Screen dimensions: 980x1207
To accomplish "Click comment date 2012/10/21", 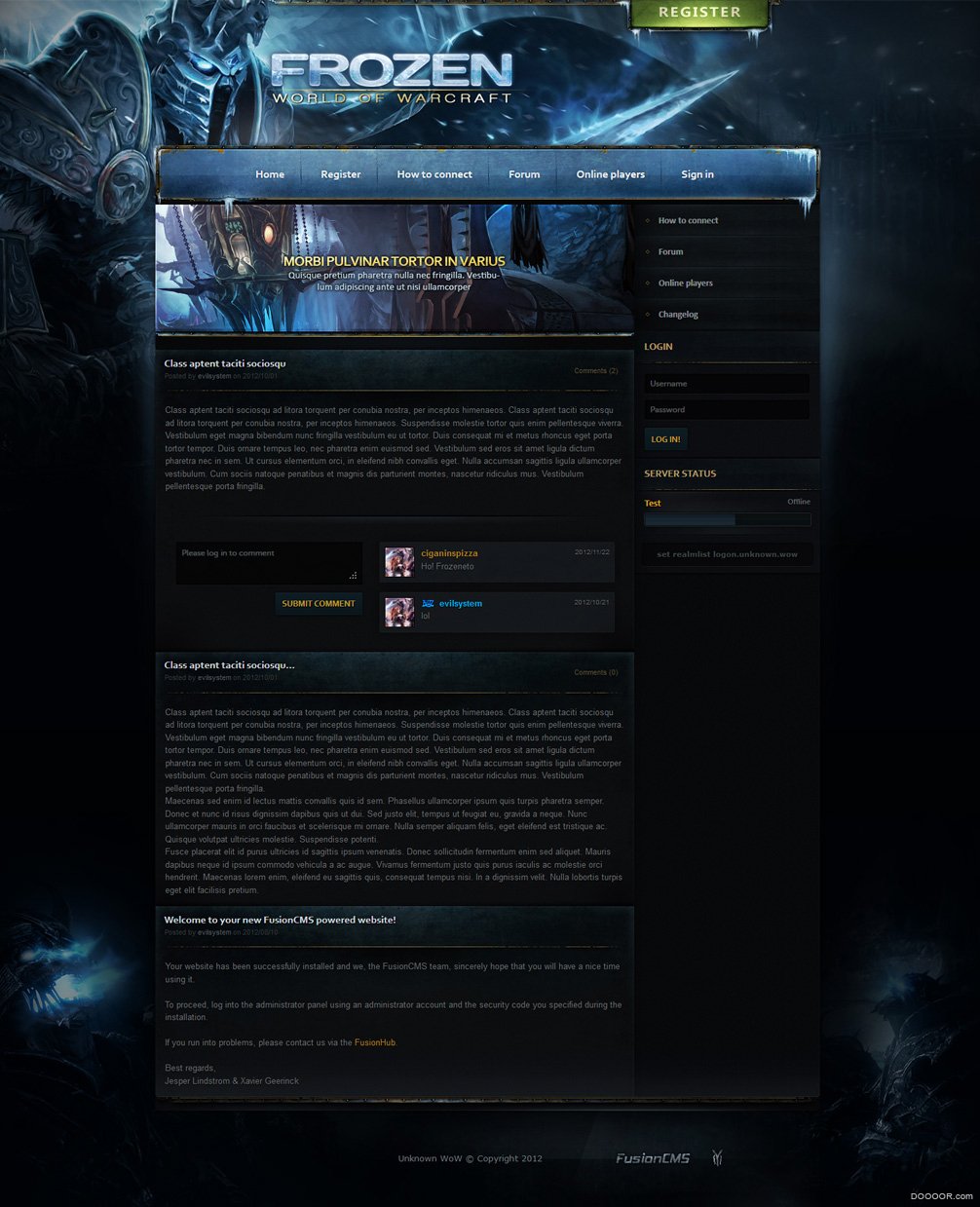I will pyautogui.click(x=592, y=602).
